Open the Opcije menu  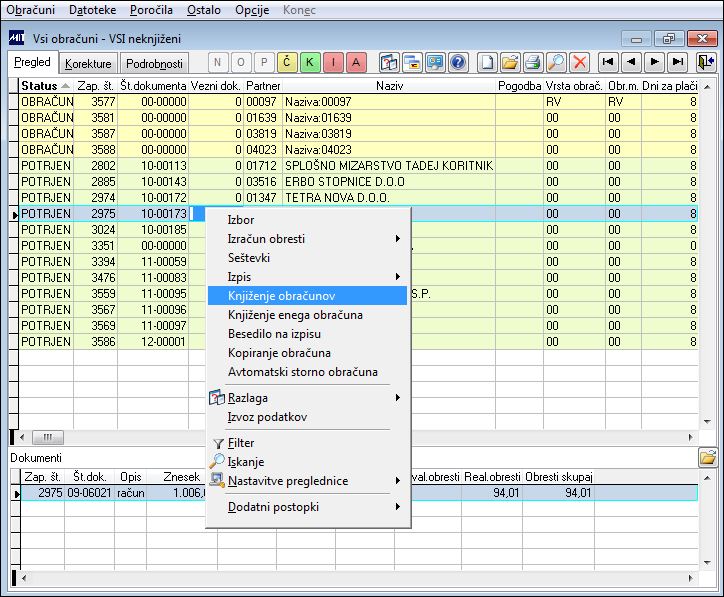[x=252, y=10]
